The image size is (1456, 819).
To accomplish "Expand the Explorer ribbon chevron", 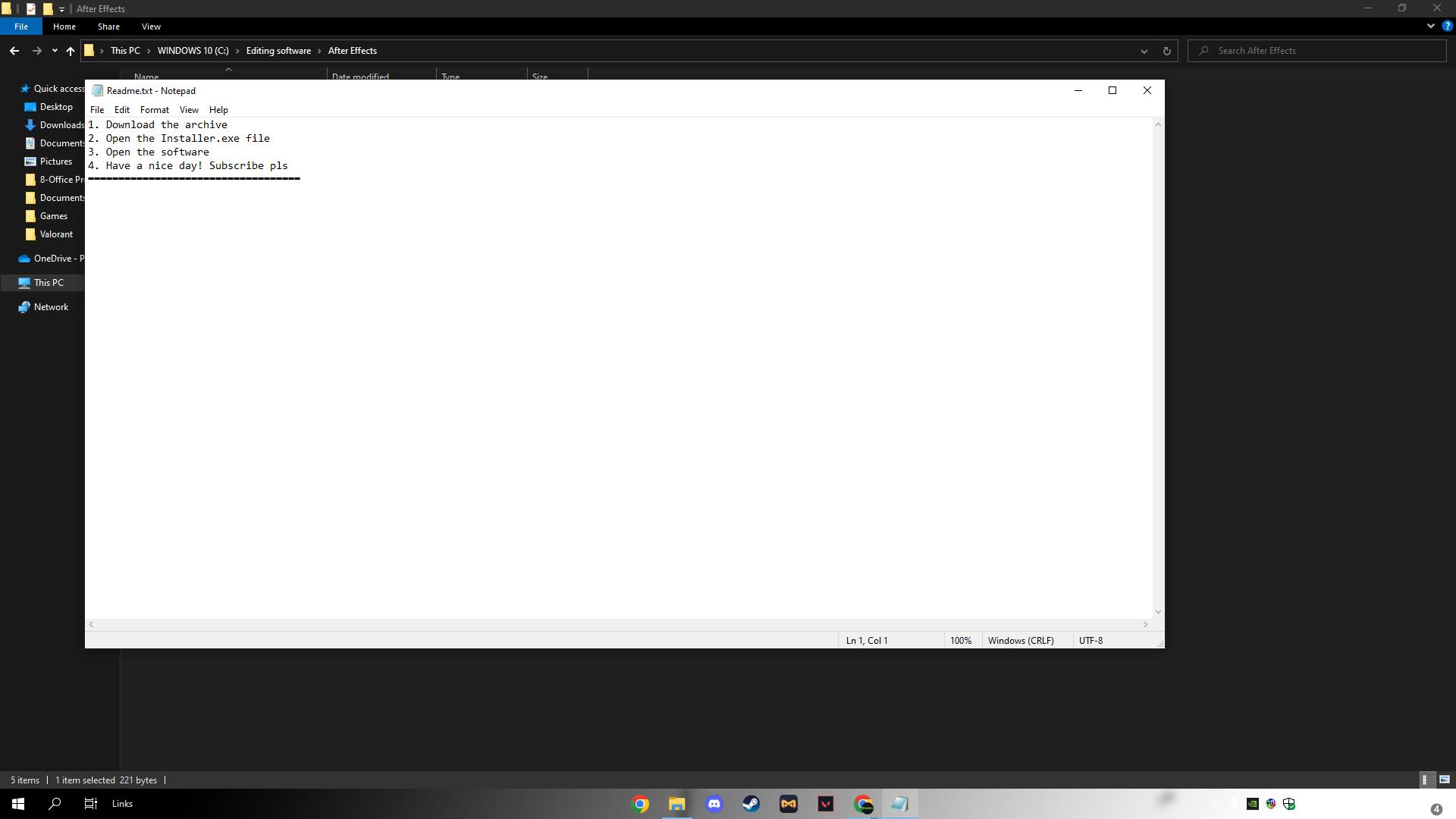I will (x=1430, y=26).
